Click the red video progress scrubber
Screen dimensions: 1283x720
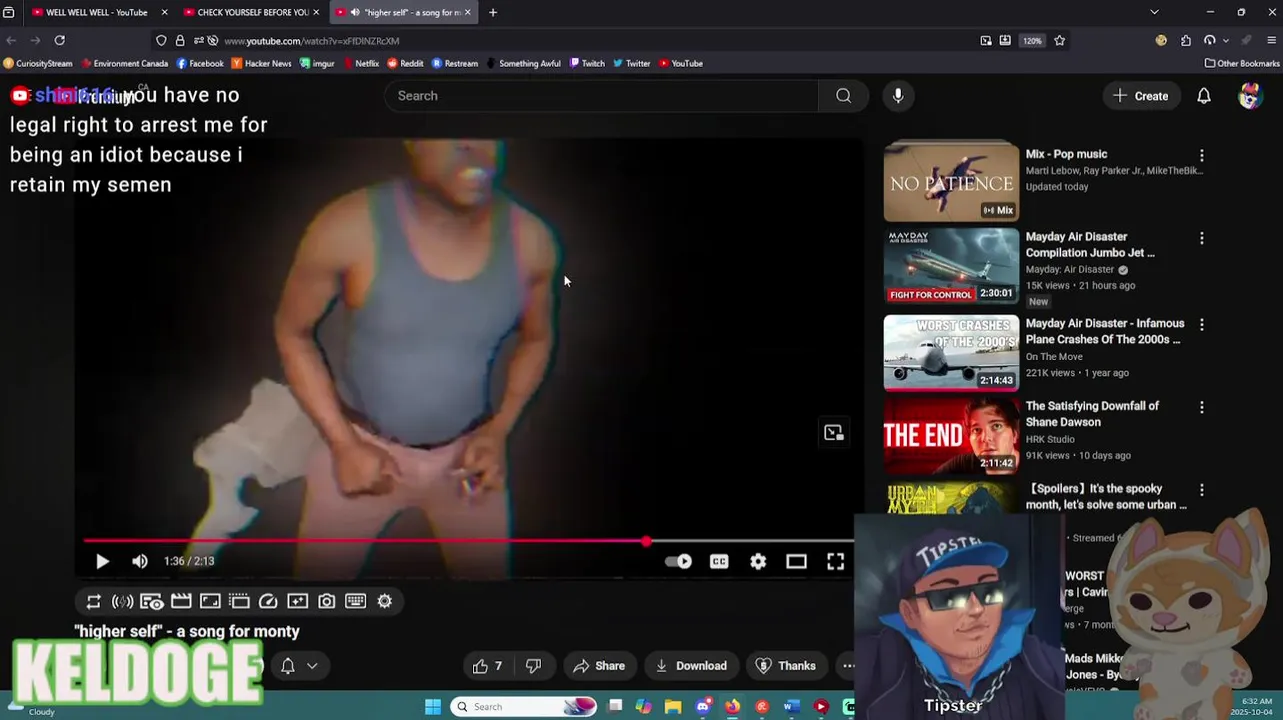point(646,541)
